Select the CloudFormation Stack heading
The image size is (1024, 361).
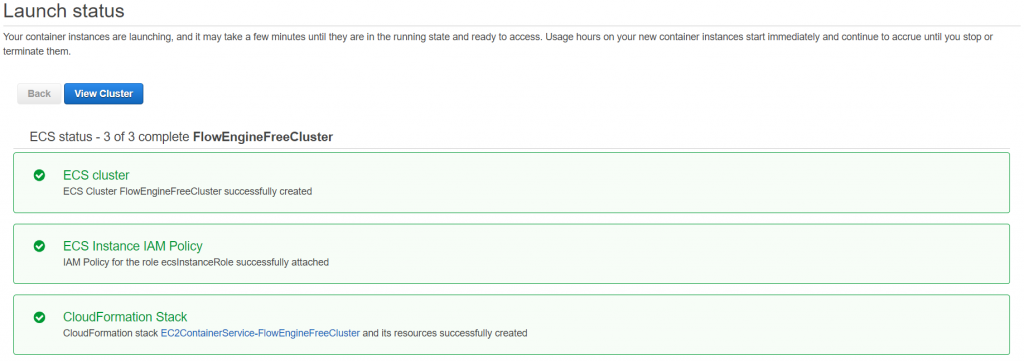[x=125, y=317]
